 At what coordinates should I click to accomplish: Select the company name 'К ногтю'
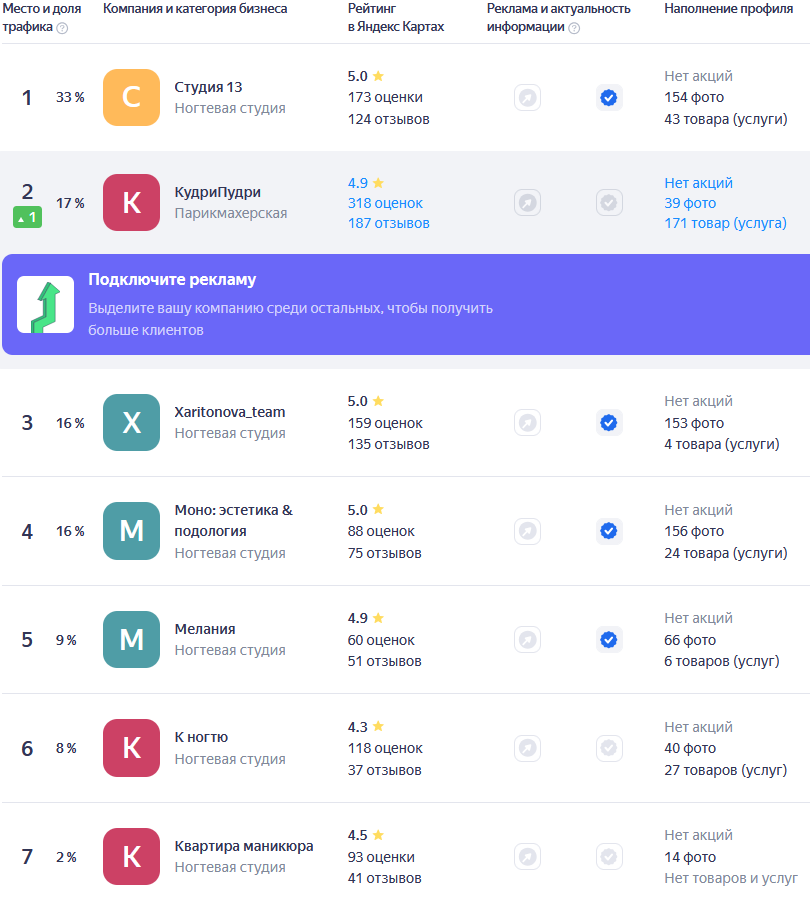tap(201, 738)
